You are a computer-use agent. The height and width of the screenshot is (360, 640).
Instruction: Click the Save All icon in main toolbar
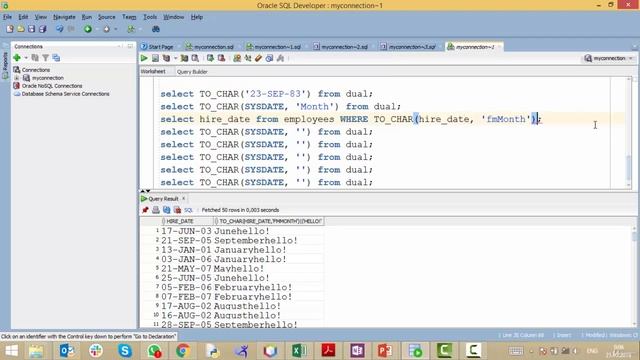click(42, 29)
